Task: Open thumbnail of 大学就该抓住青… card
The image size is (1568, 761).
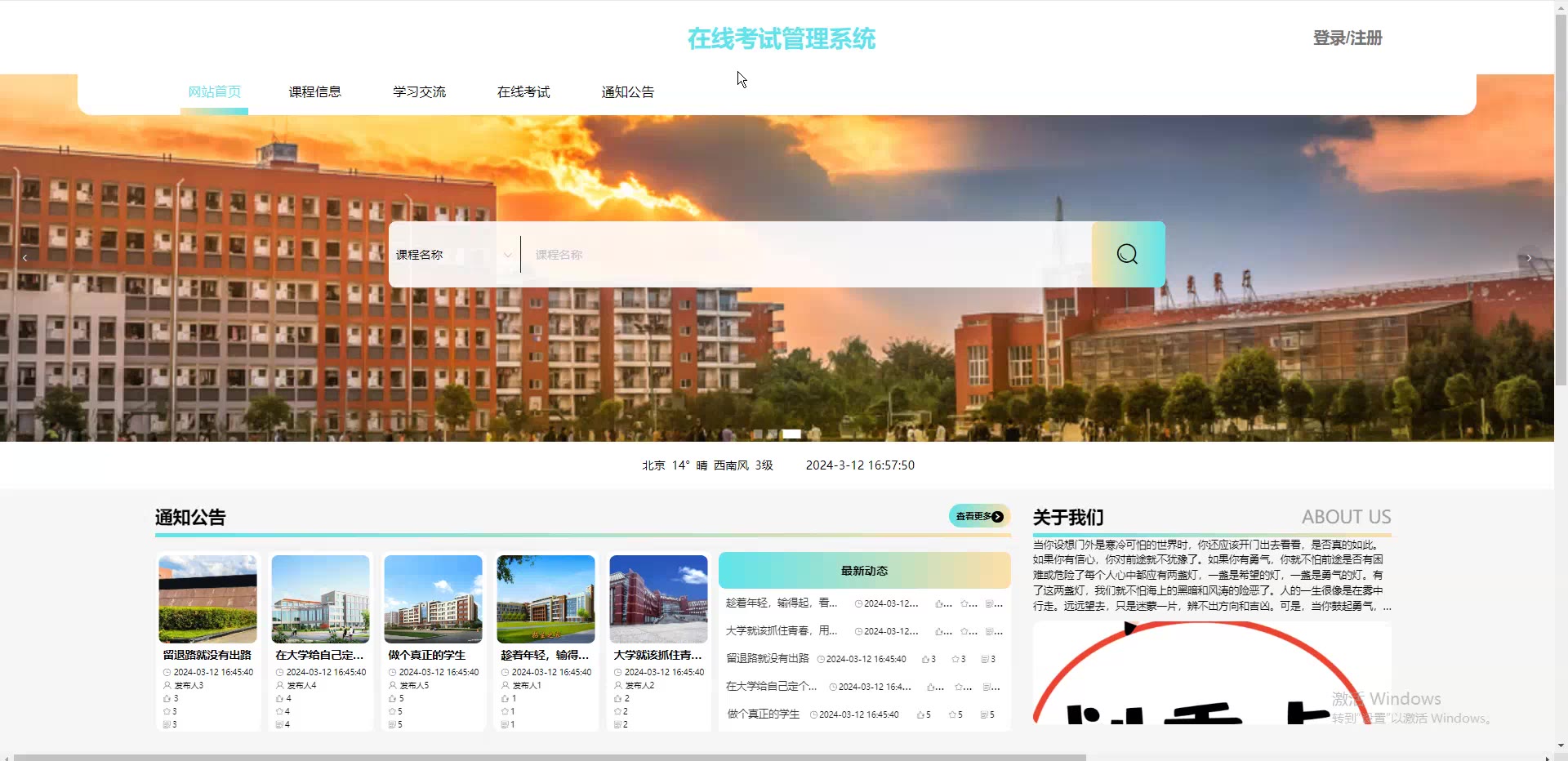Action: (x=659, y=599)
